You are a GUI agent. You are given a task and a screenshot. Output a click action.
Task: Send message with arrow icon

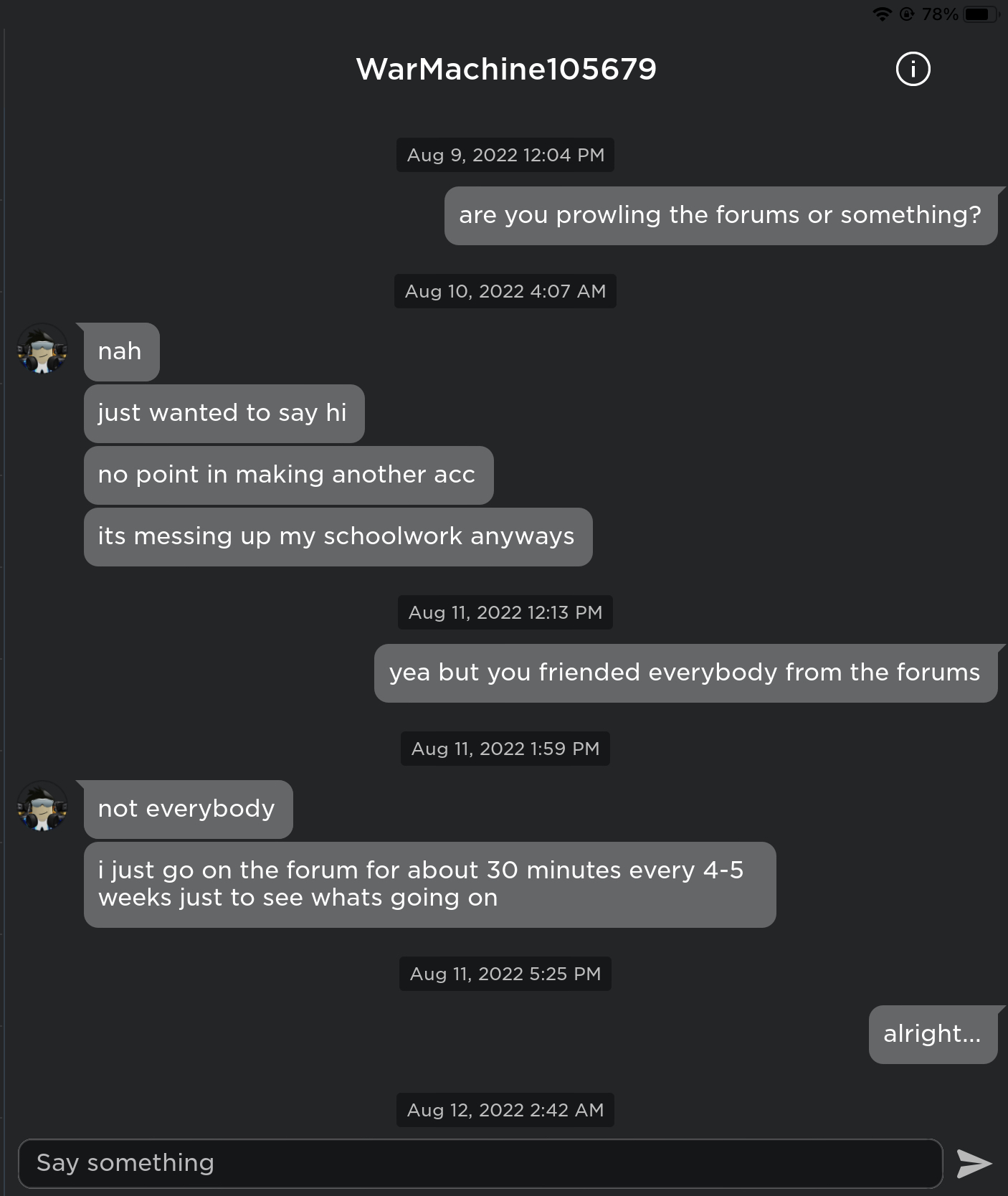974,1163
